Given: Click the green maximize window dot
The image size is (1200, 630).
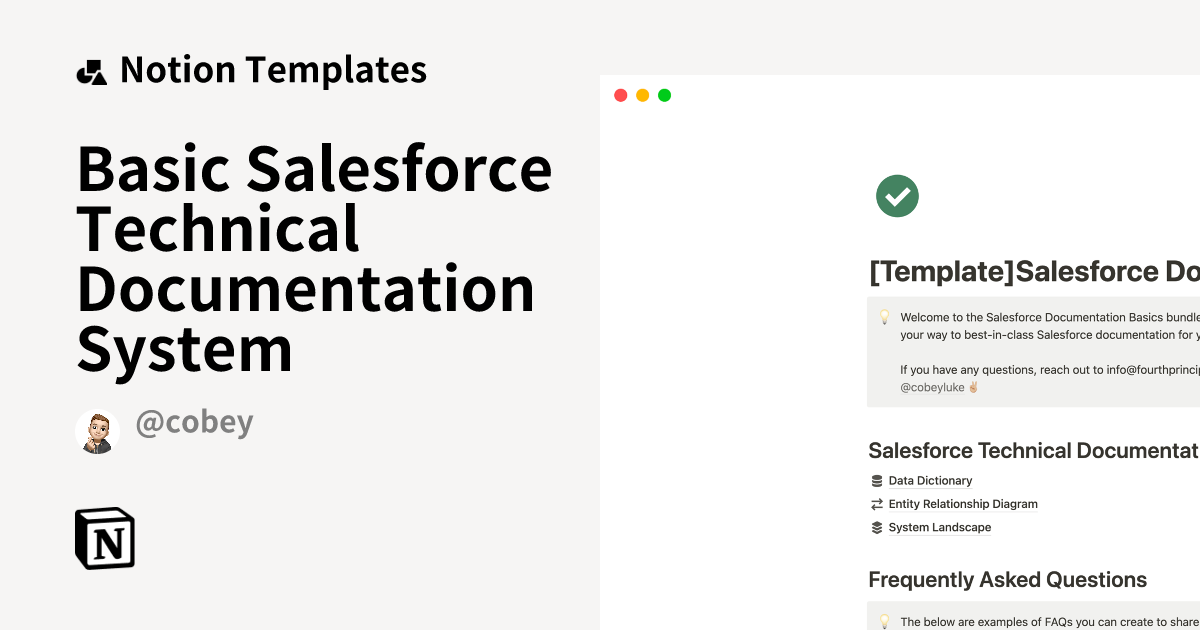Looking at the screenshot, I should (x=665, y=95).
